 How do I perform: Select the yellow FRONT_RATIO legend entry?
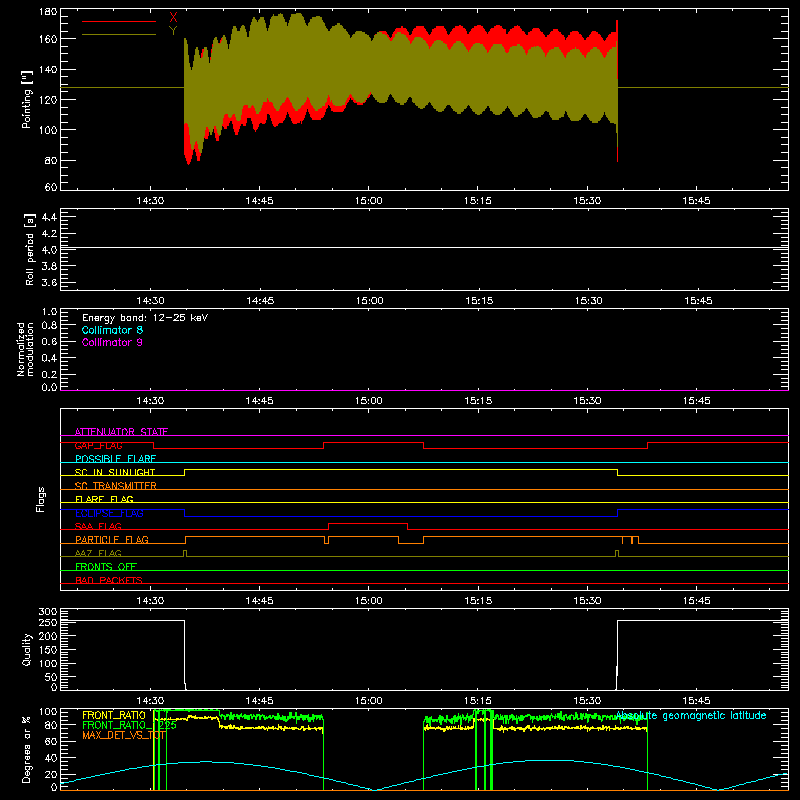tap(114, 715)
